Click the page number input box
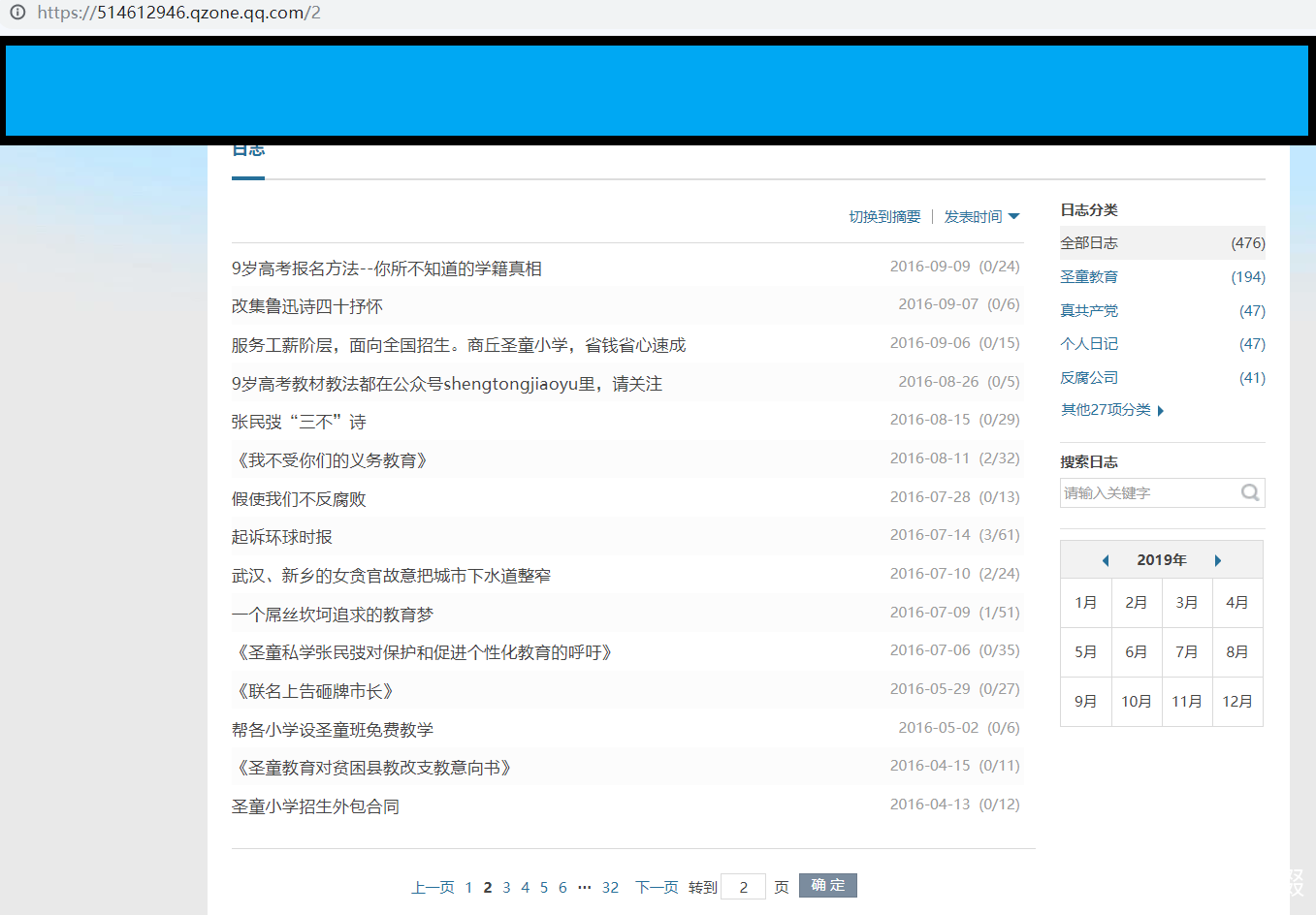Screen dimensions: 1316x915 coord(744,887)
